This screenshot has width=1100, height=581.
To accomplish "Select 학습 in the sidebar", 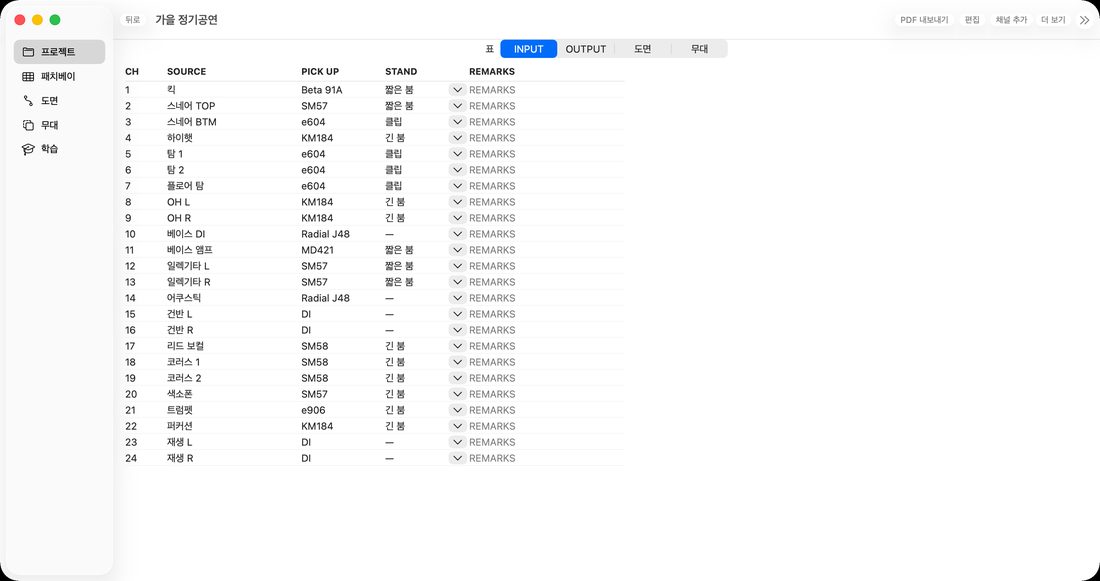I will click(x=59, y=149).
